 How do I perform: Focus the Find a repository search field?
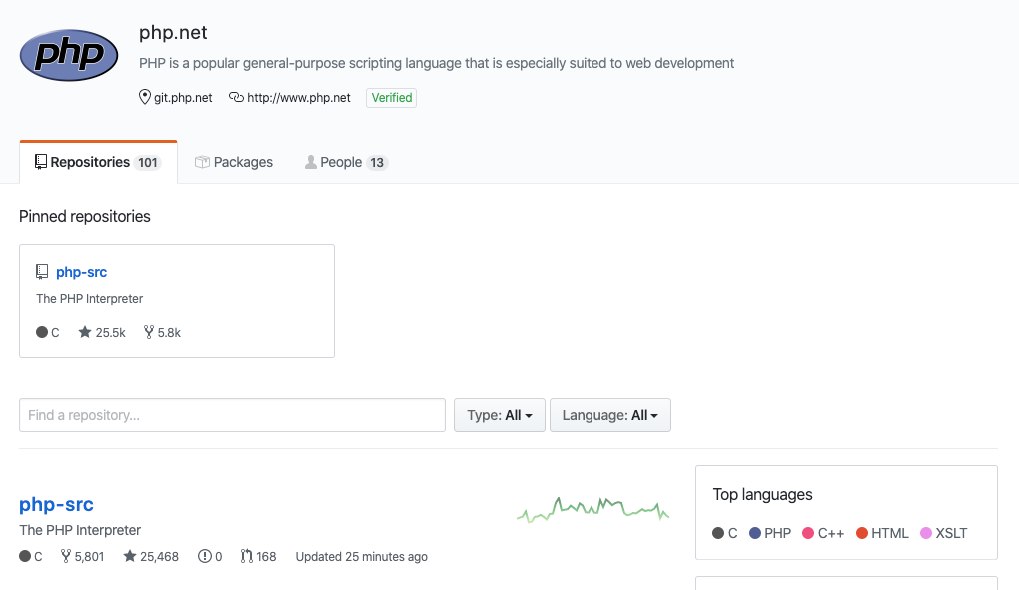click(x=232, y=415)
